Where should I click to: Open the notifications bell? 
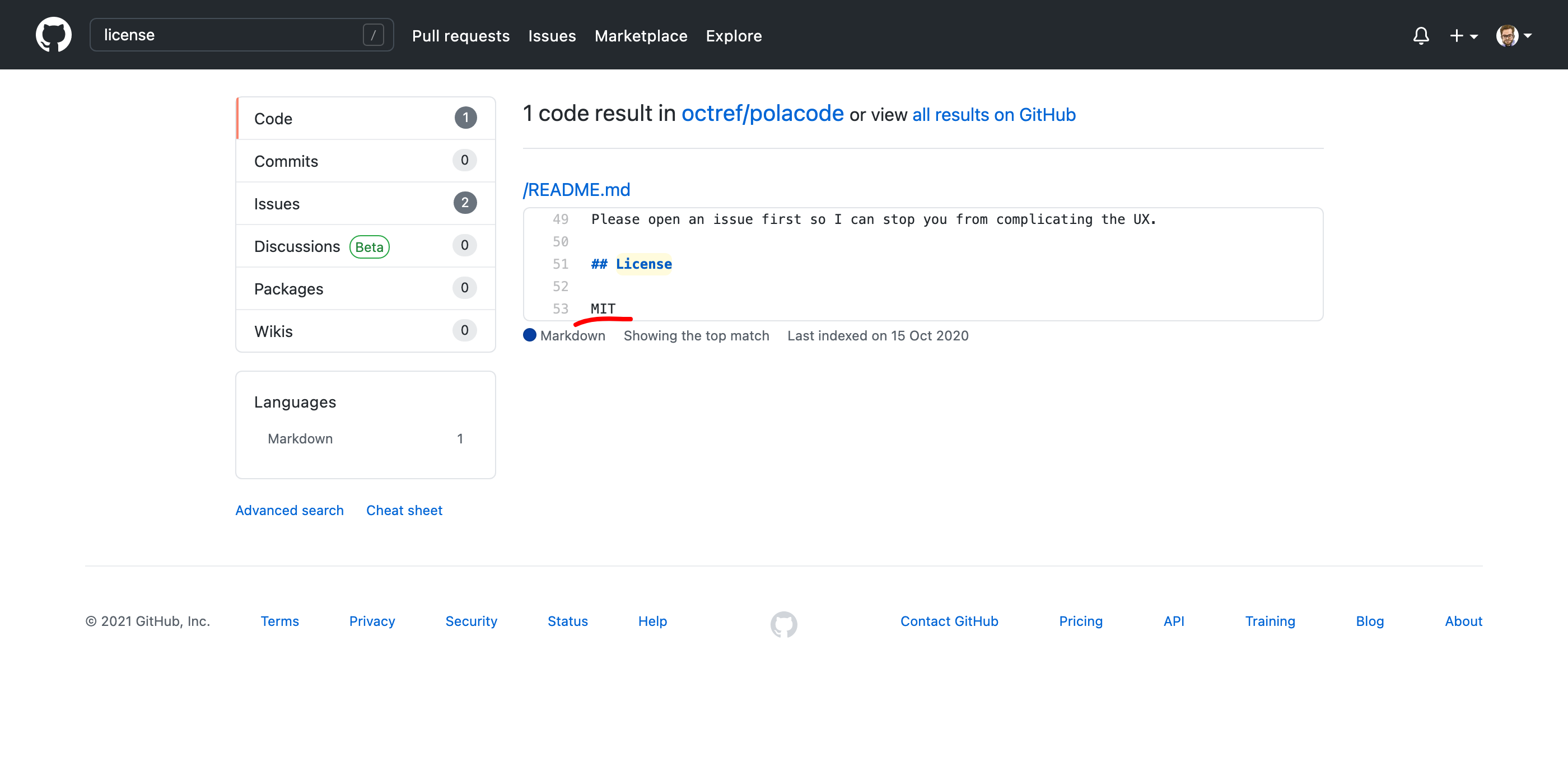tap(1421, 35)
